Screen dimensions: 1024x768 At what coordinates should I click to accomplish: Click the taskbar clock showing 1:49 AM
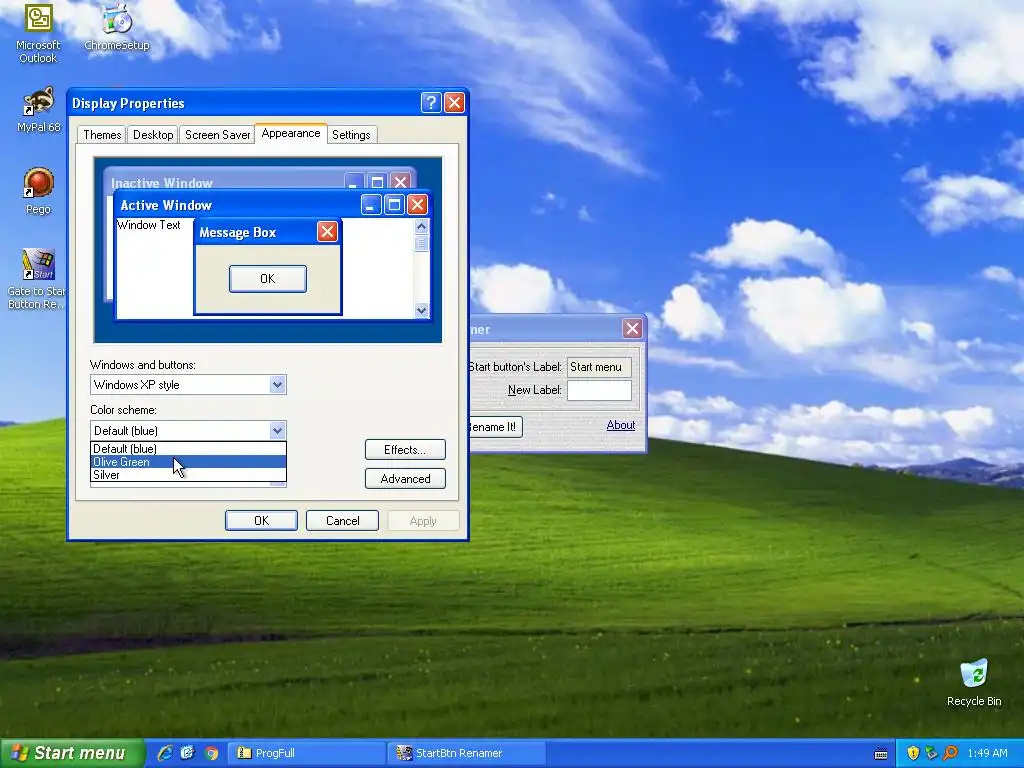(987, 753)
